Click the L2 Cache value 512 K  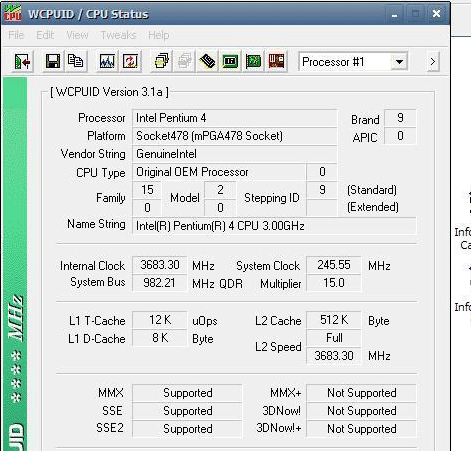pyautogui.click(x=334, y=320)
